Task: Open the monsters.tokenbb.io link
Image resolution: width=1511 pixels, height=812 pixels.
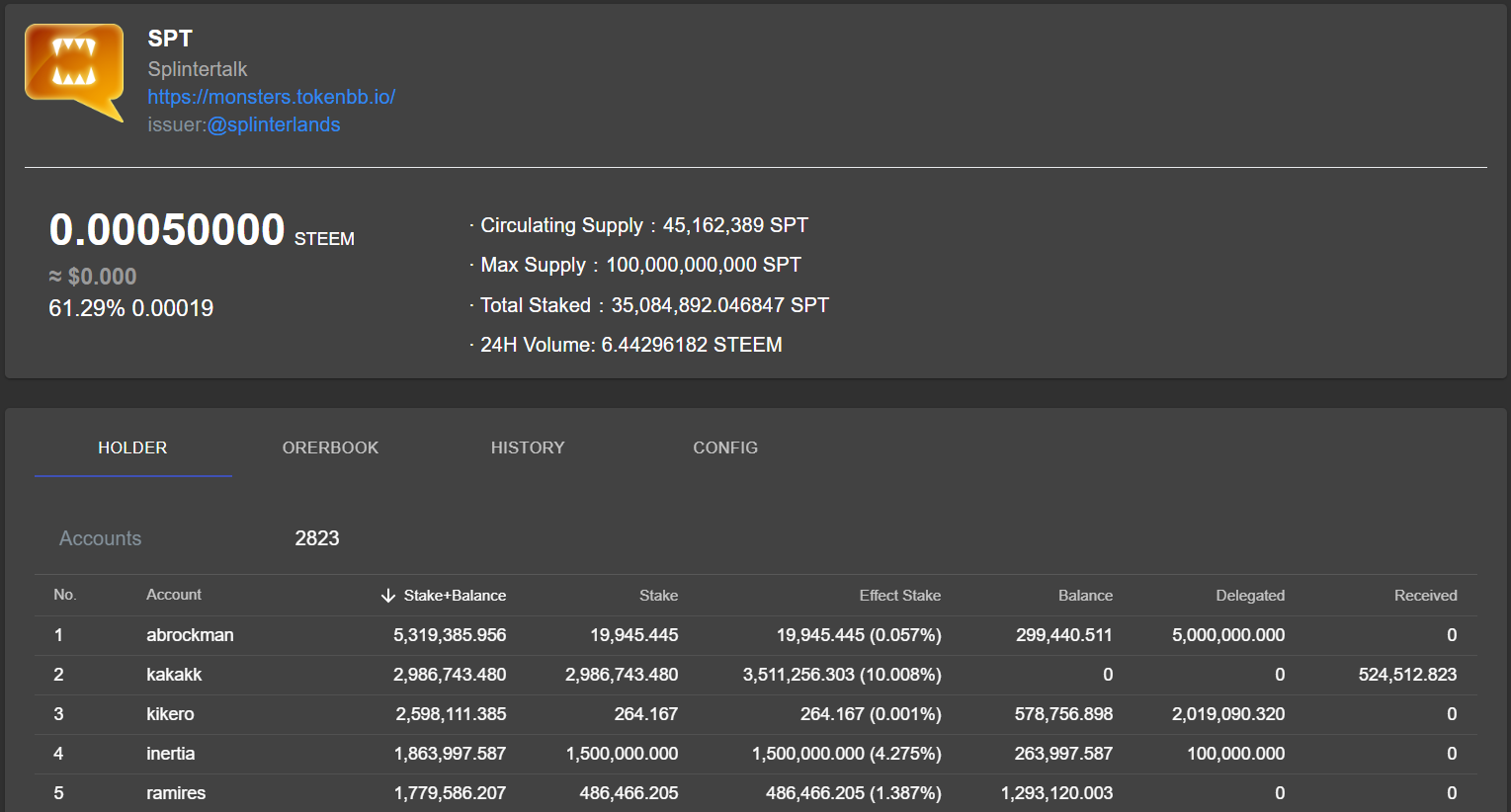Action: pyautogui.click(x=272, y=97)
